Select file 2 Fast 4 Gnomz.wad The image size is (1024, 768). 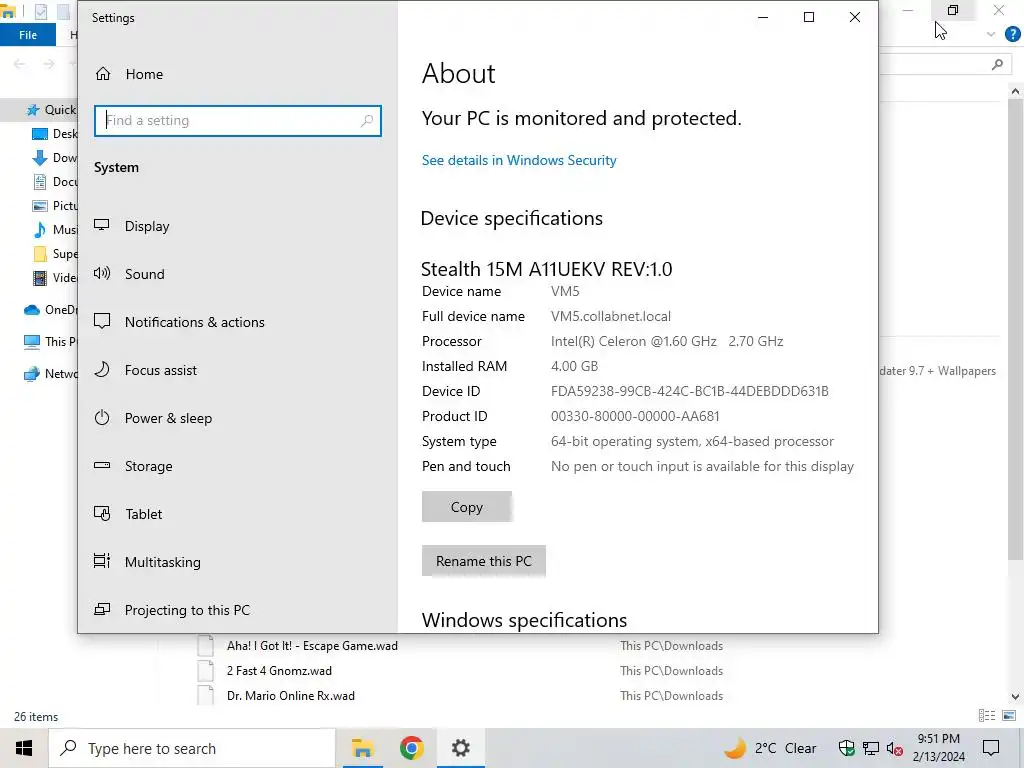click(279, 671)
